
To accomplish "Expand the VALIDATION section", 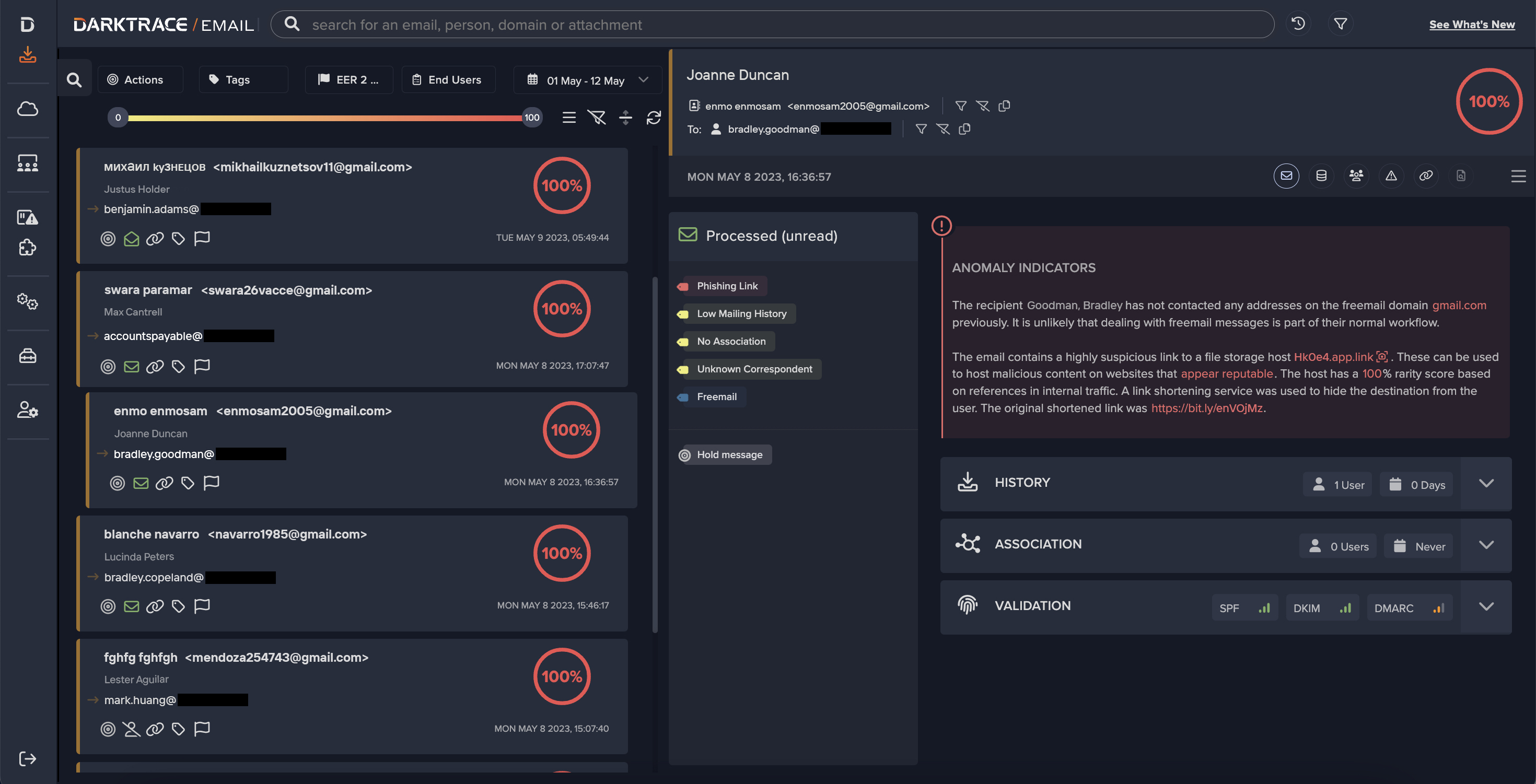I will 1486,606.
